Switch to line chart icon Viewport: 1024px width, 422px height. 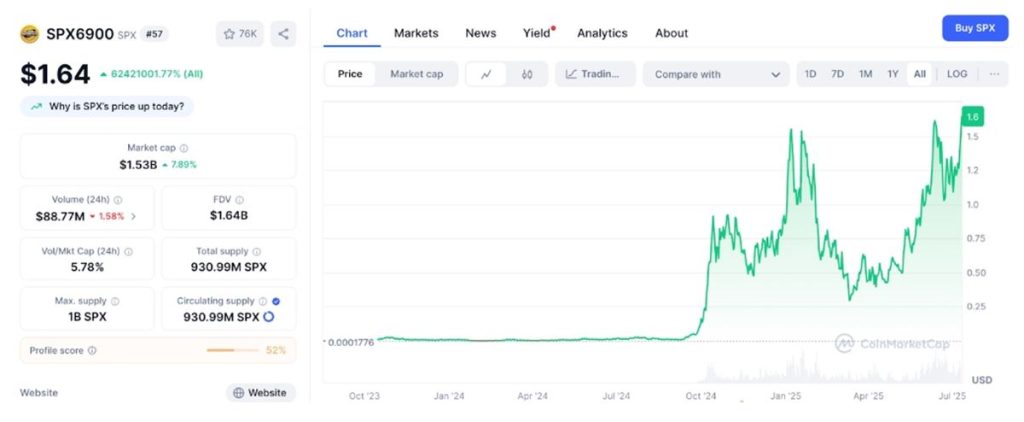[x=486, y=74]
